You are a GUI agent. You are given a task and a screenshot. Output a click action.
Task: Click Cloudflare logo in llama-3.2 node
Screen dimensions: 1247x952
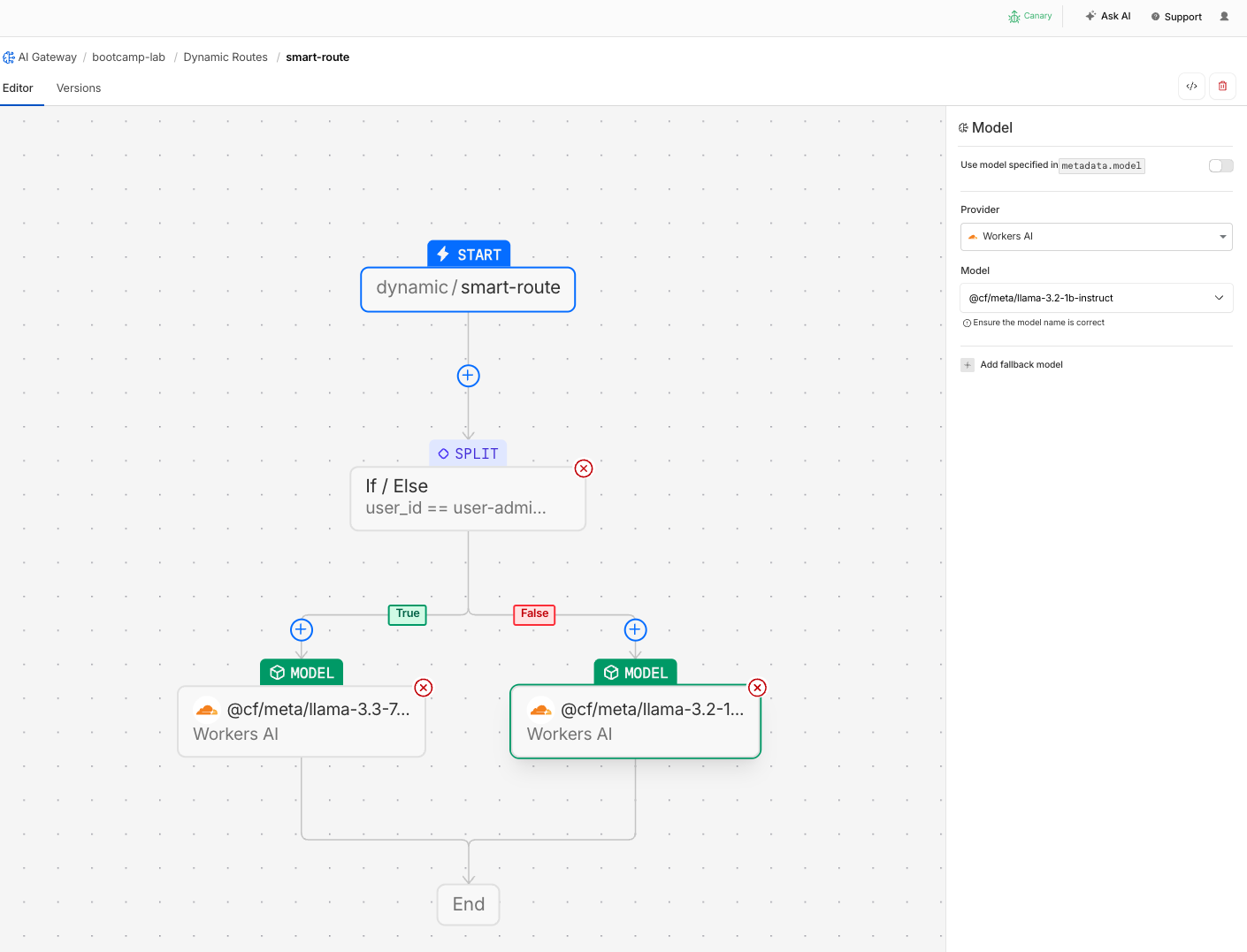tap(540, 710)
